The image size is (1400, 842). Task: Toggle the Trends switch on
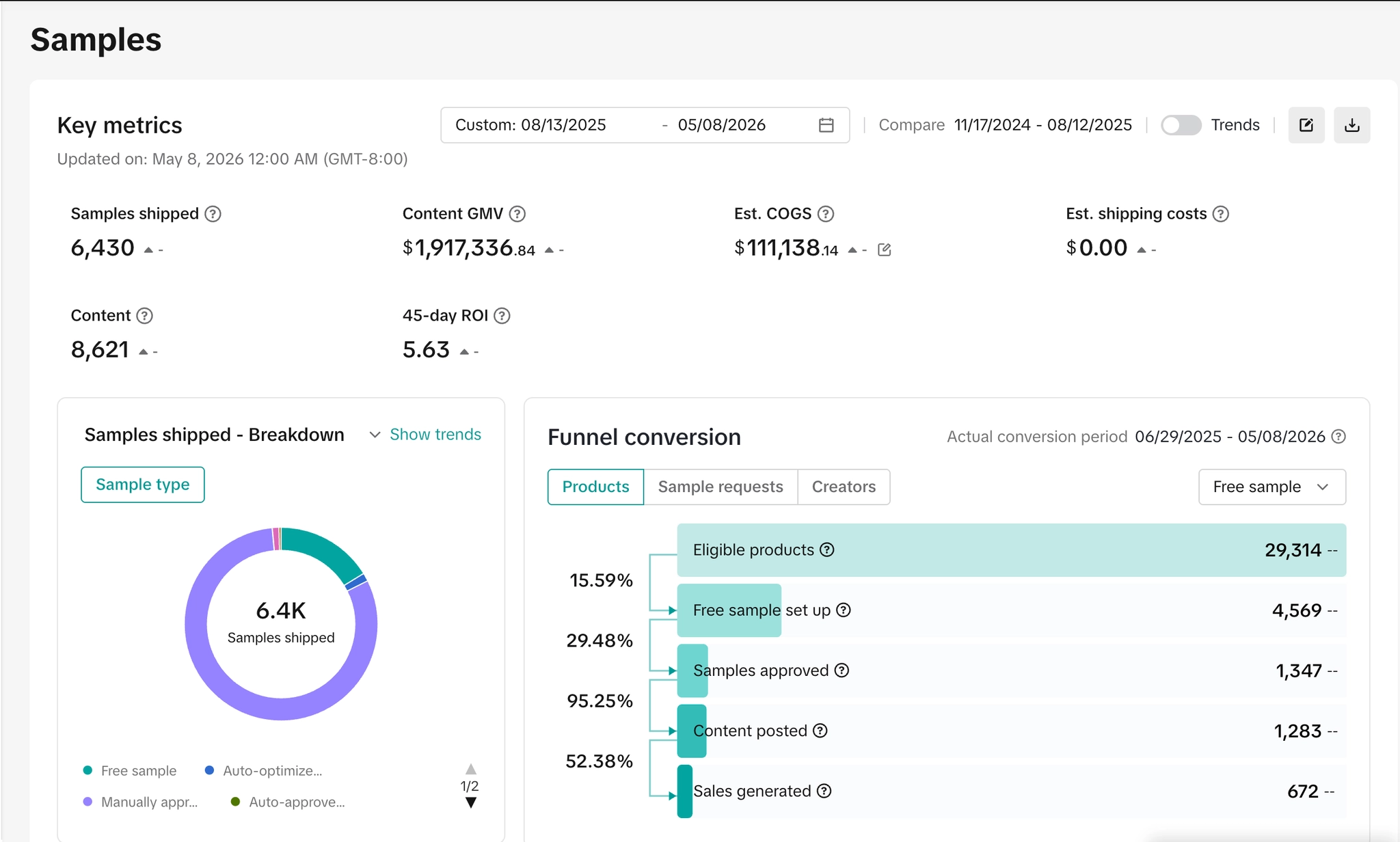[1181, 125]
